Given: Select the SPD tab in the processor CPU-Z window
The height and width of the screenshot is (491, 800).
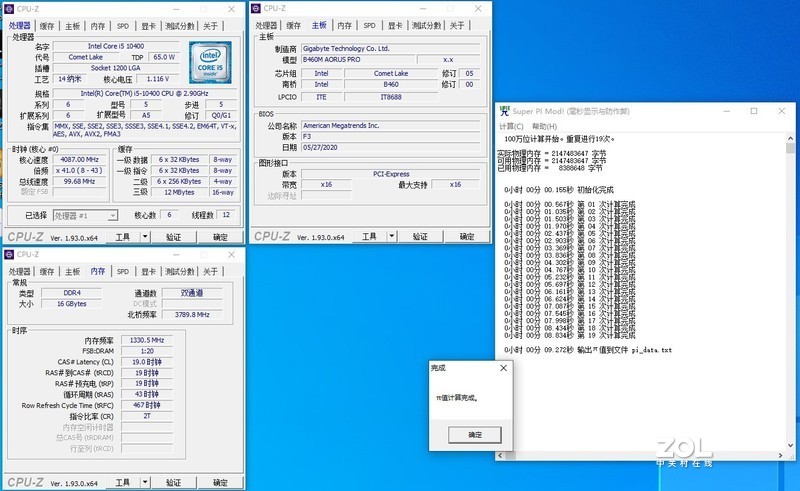Looking at the screenshot, I should [123, 26].
